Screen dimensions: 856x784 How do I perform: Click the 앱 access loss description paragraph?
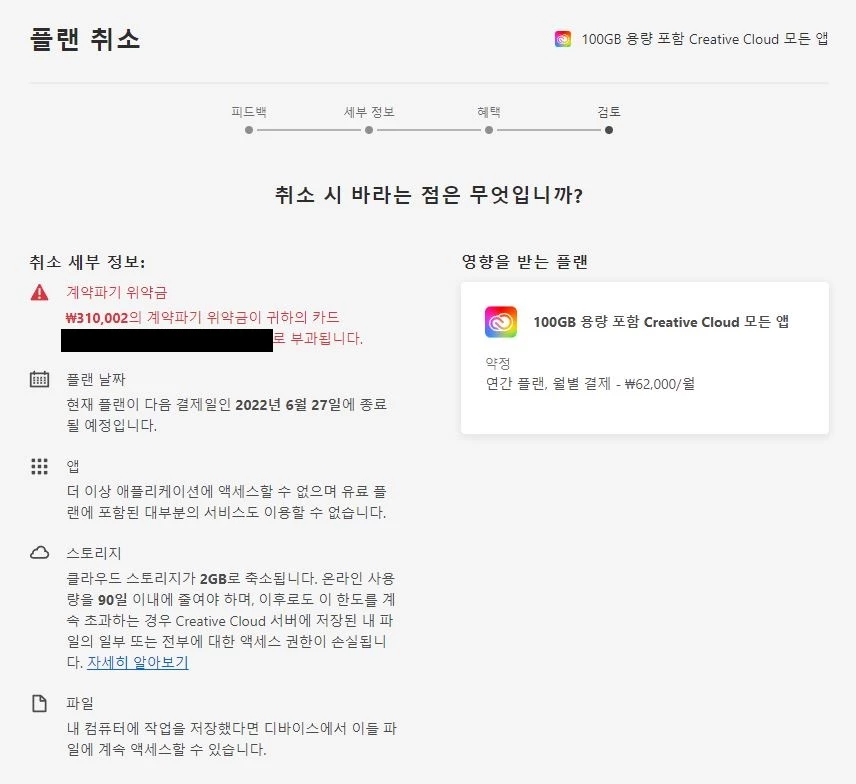227,502
